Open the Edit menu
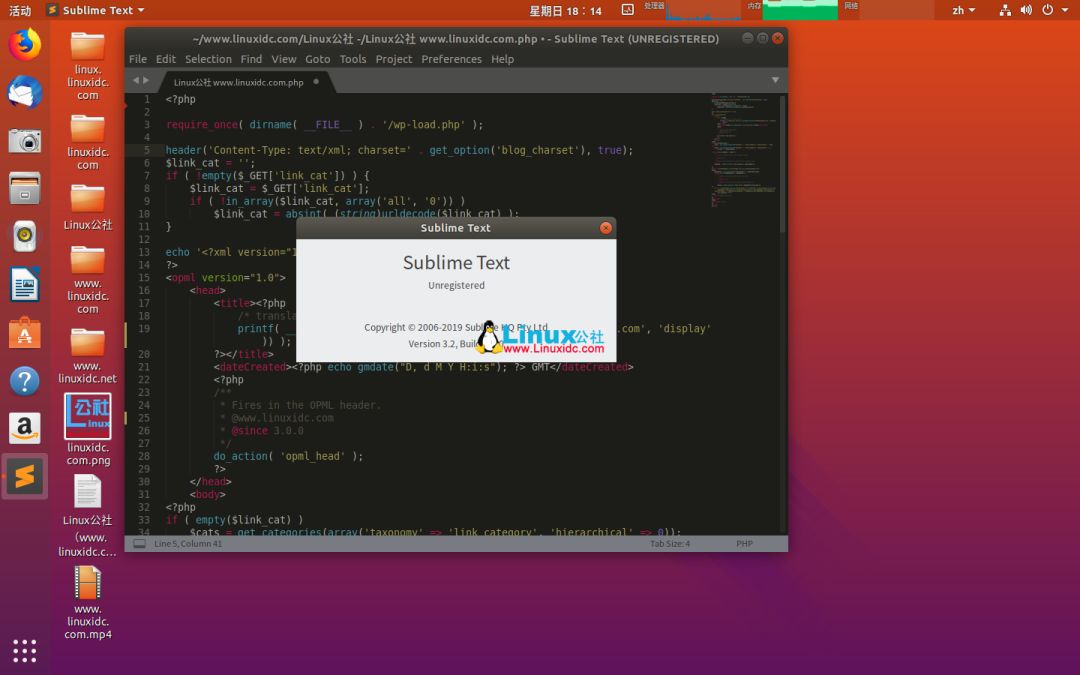The height and width of the screenshot is (675, 1080). [165, 59]
